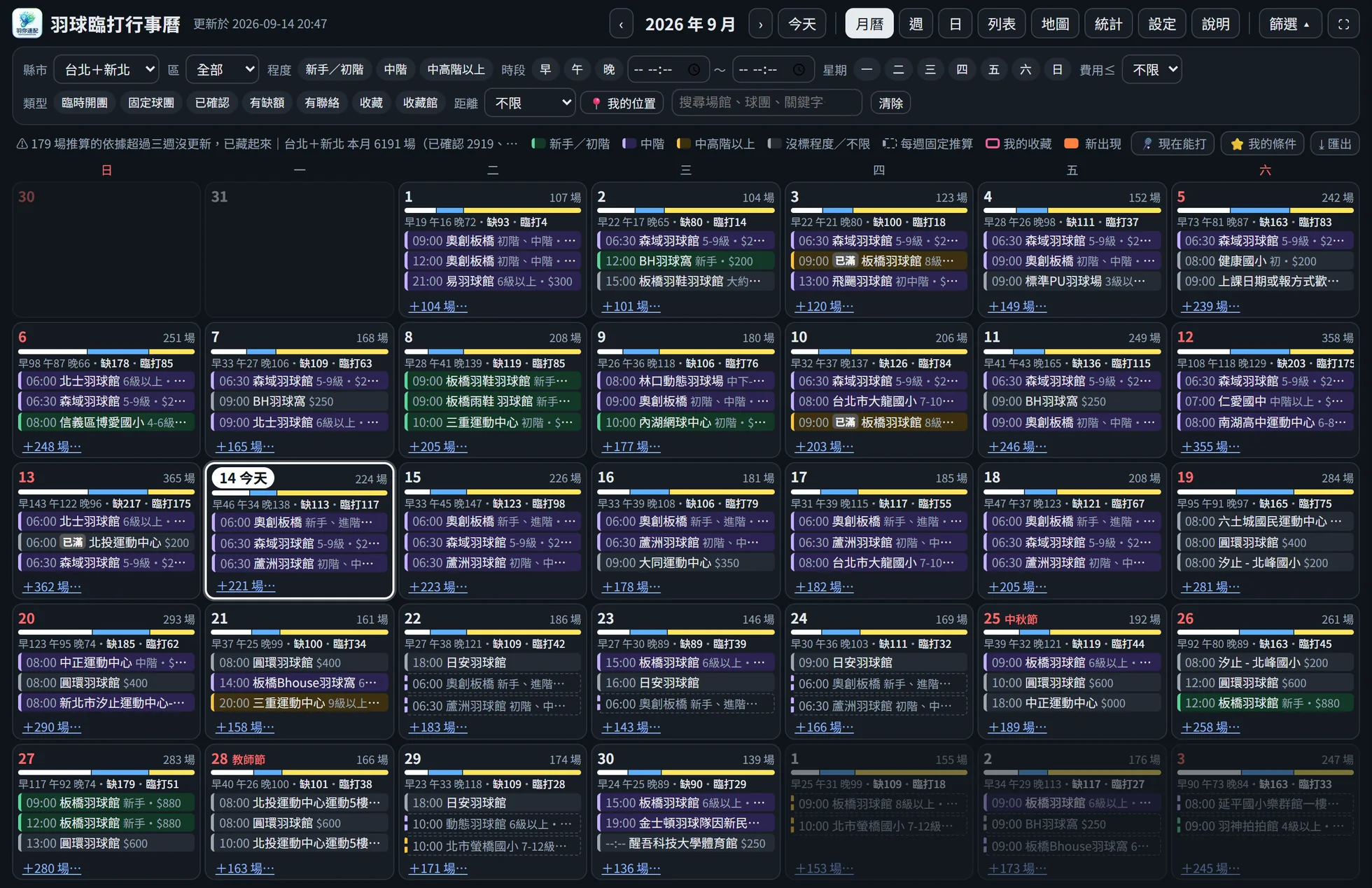Open 縣市 台北＋新北 dropdown
The width and height of the screenshot is (1372, 888).
(106, 69)
